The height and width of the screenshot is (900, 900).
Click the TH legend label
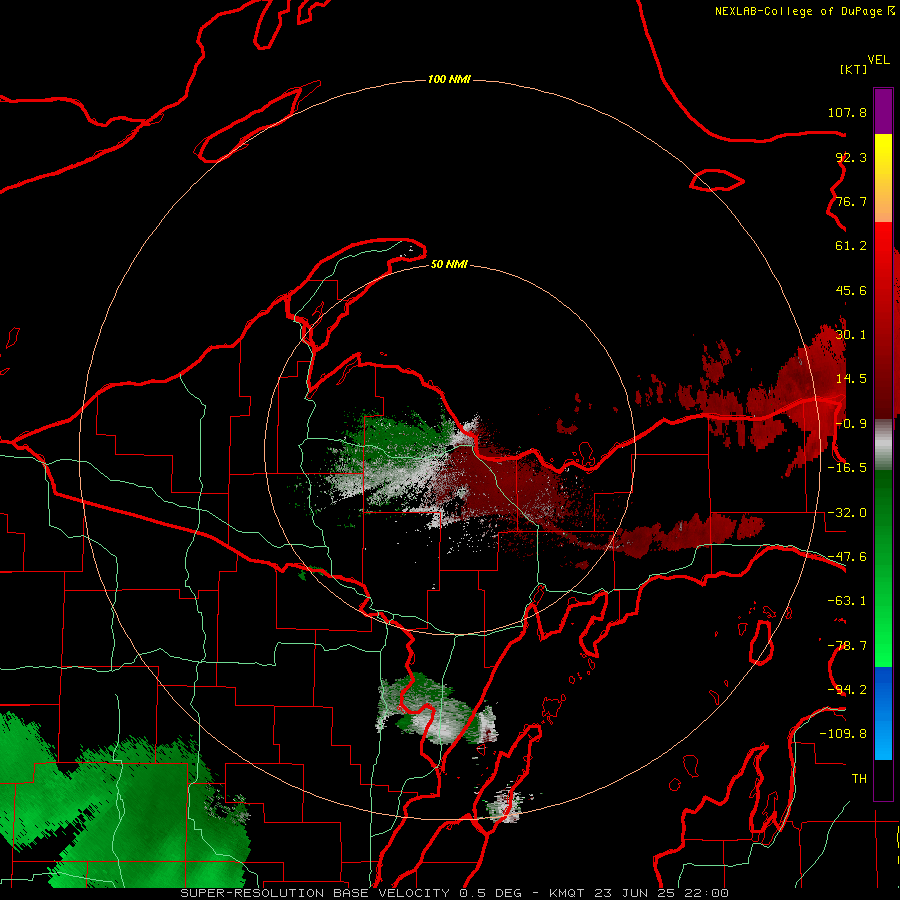click(x=859, y=778)
